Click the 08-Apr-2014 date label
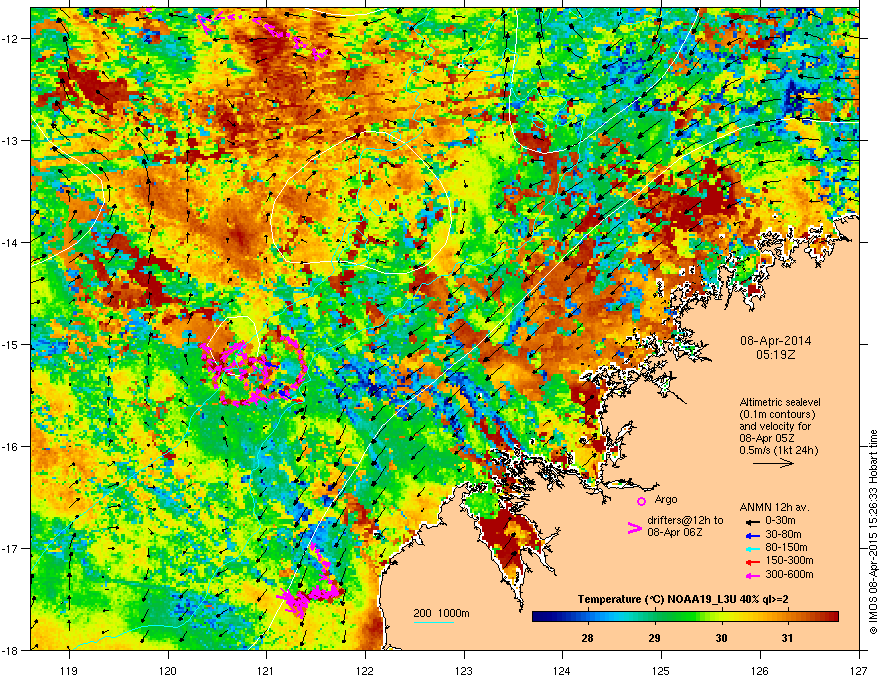The height and width of the screenshot is (680, 880). pos(776,341)
